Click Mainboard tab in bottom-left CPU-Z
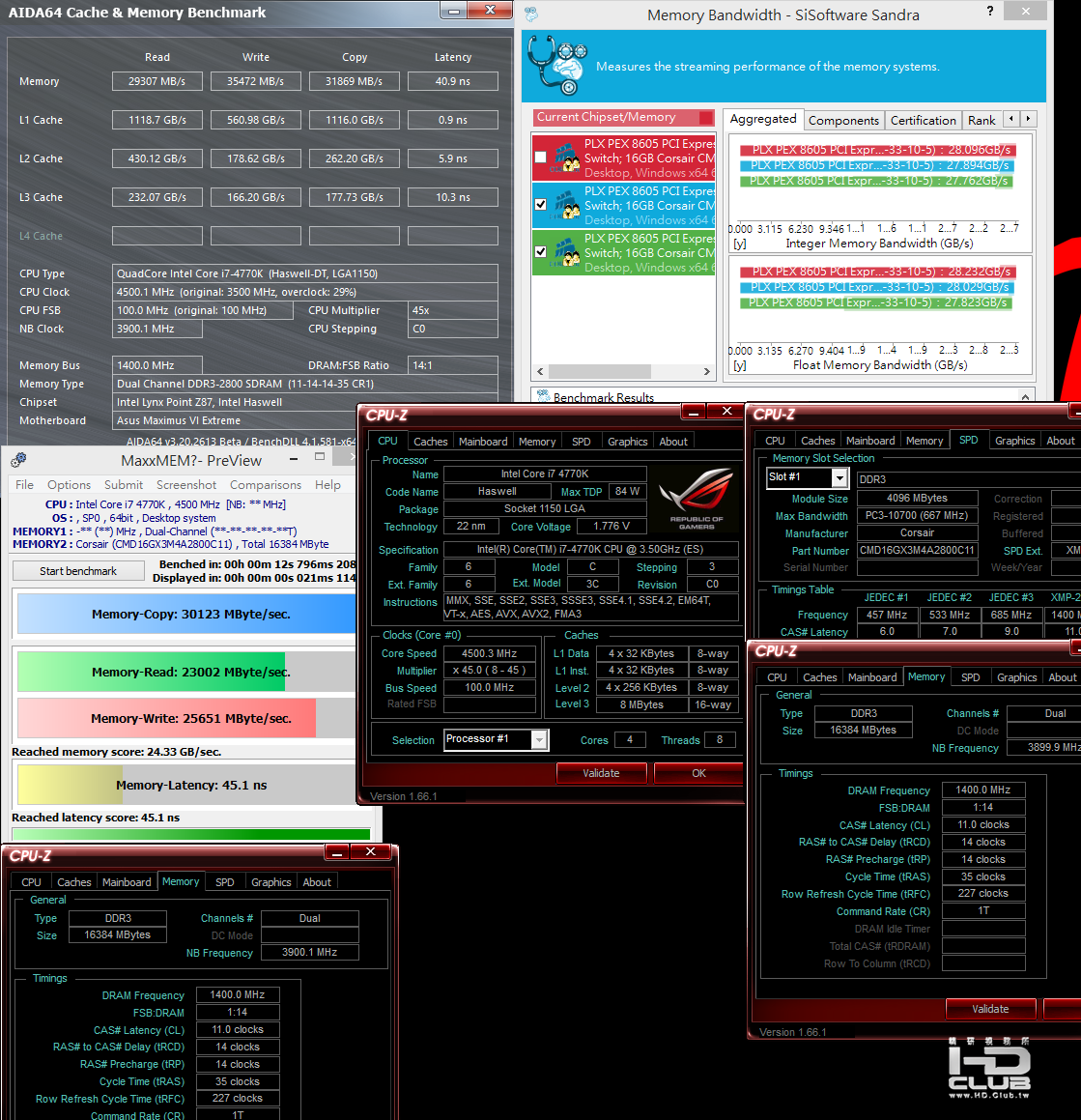Viewport: 1081px width, 1120px height. tap(127, 882)
